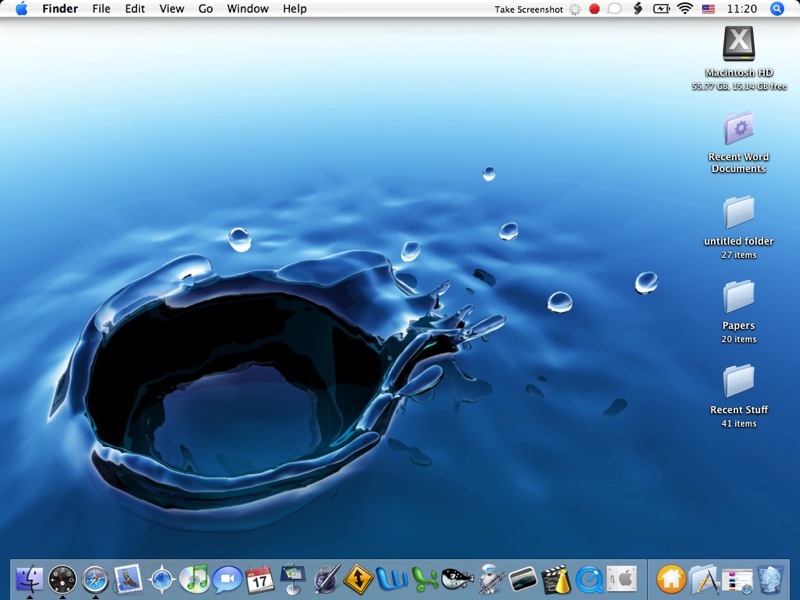Open the Window menu

point(247,9)
